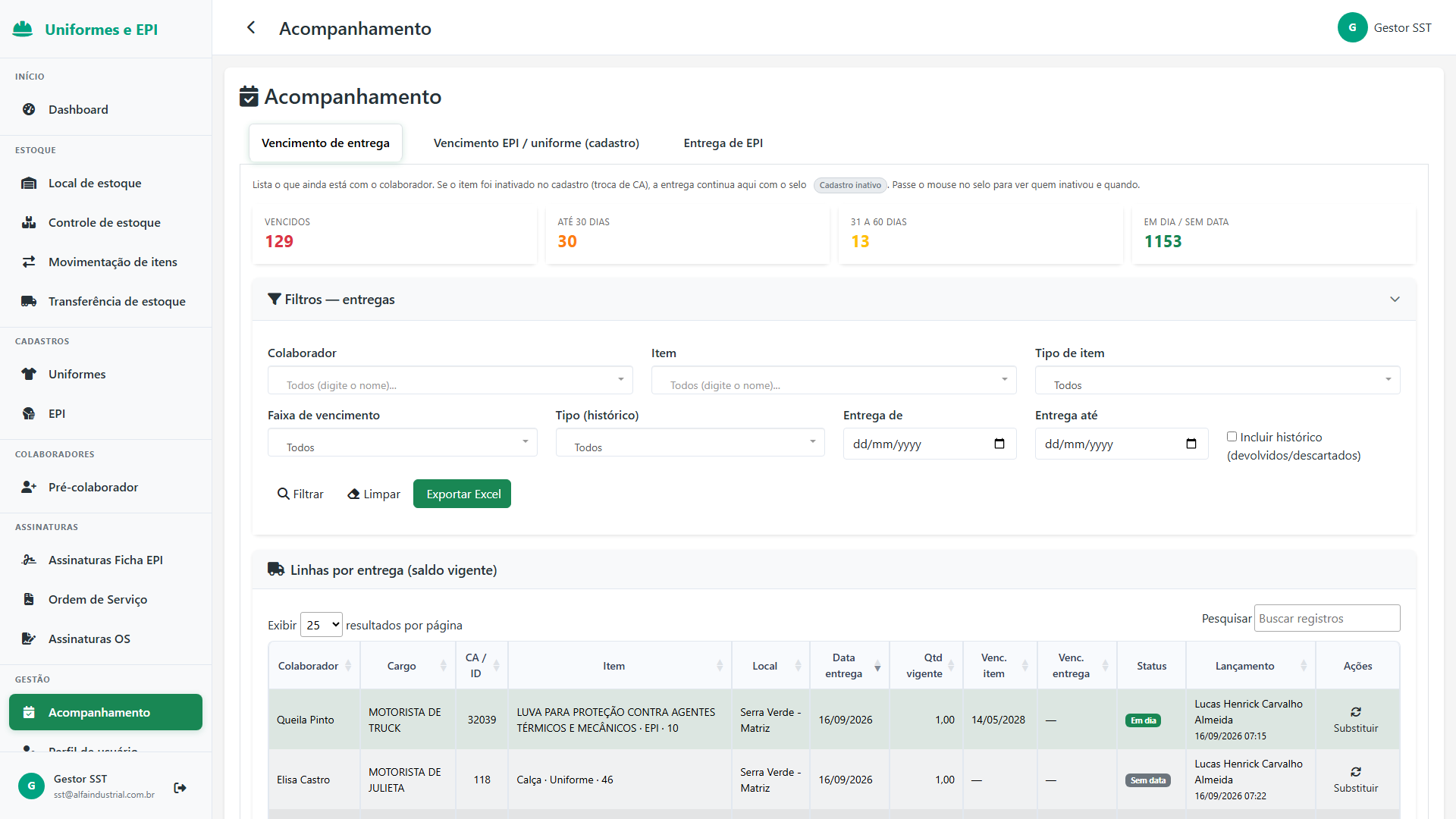Enable Incluir histórico checkbox
Image resolution: width=1456 pixels, height=819 pixels.
pyautogui.click(x=1232, y=437)
